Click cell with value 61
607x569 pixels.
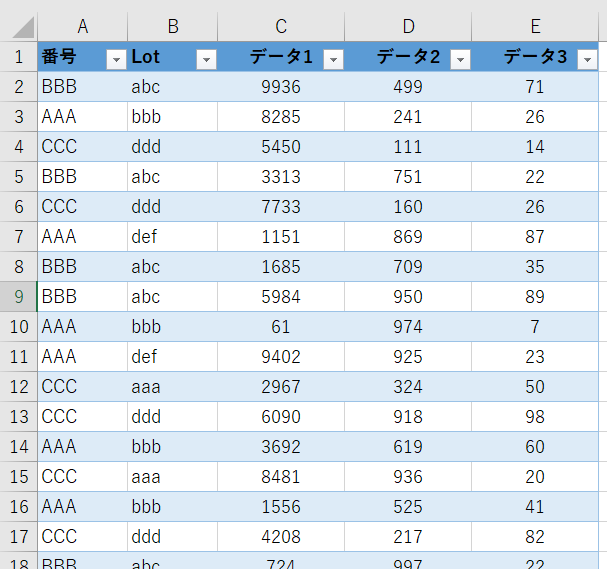tap(281, 327)
